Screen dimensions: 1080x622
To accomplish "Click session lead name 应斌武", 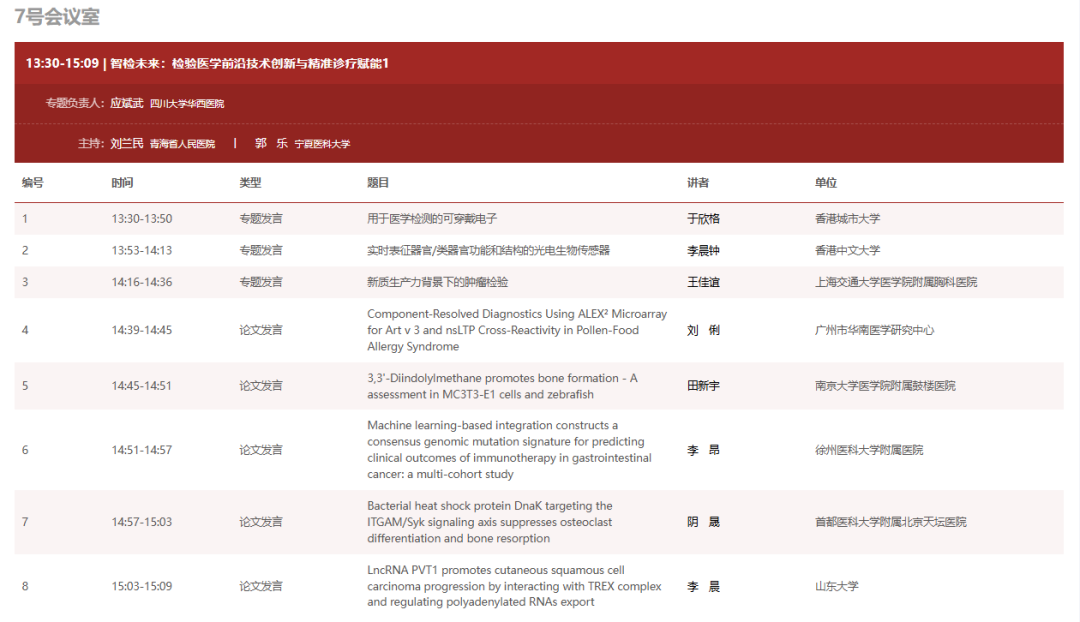I will 127,103.
